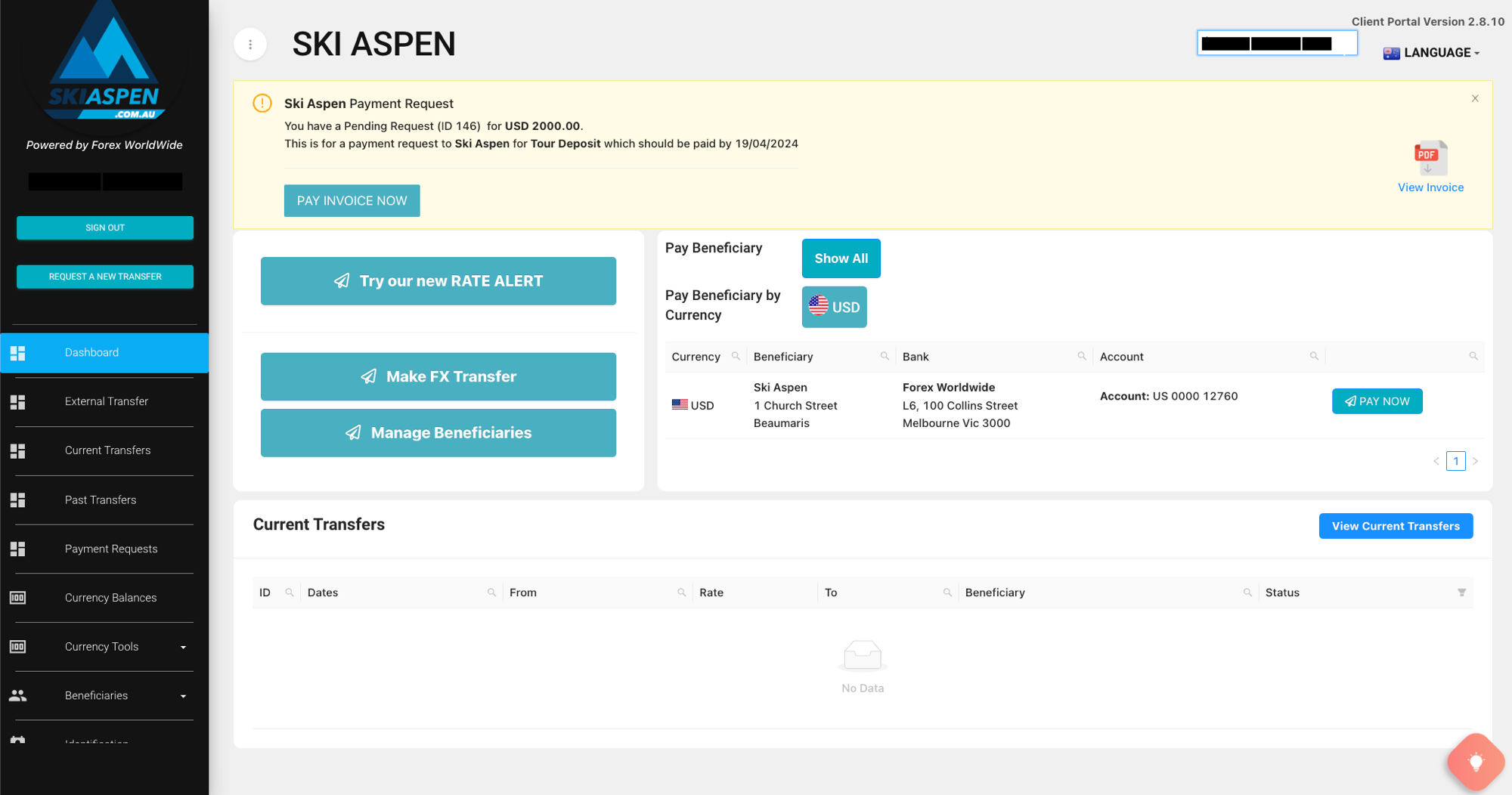Select page 1 in beneficiary pagination
The image size is (1512, 795).
[x=1455, y=461]
